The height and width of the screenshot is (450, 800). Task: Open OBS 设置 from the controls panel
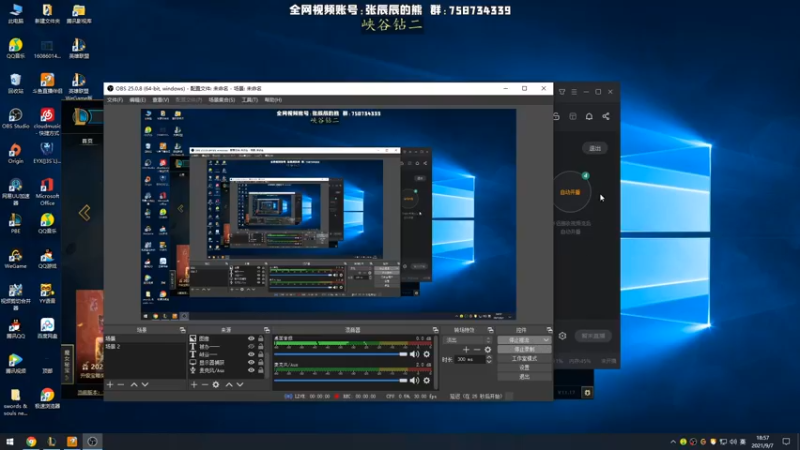[x=524, y=367]
